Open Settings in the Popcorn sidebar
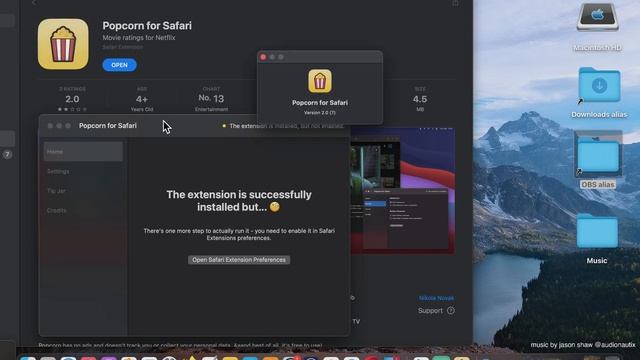The image size is (640, 360). 58,171
